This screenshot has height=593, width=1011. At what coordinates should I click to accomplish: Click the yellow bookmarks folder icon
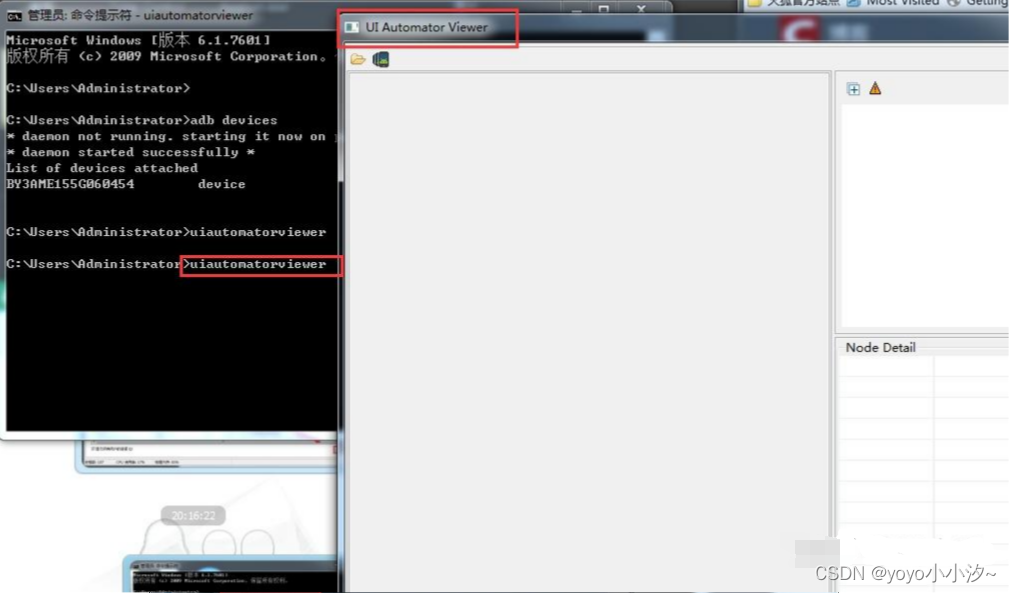754,4
